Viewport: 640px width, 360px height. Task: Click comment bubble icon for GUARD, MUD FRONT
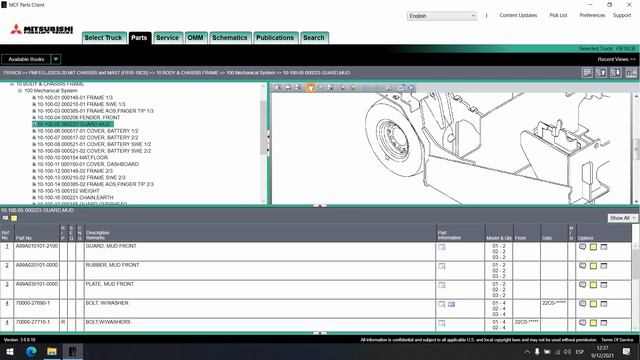[x=582, y=247]
